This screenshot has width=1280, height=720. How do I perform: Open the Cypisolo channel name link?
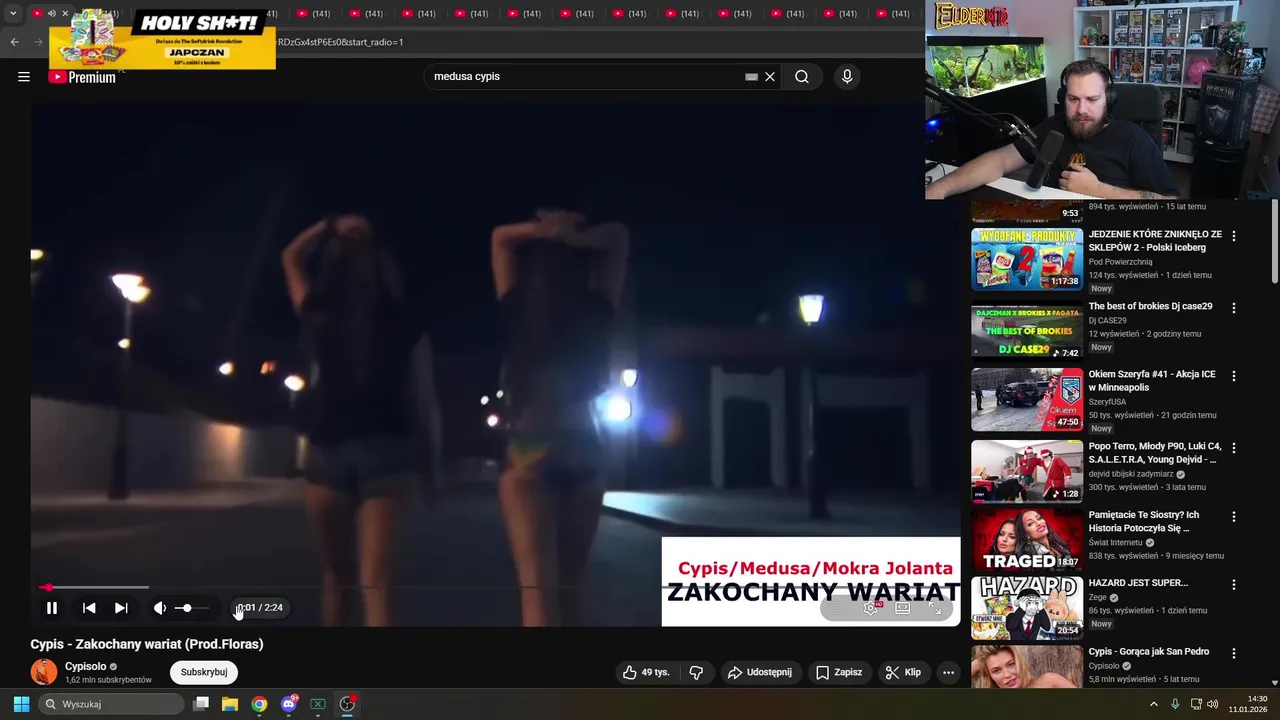coord(85,666)
